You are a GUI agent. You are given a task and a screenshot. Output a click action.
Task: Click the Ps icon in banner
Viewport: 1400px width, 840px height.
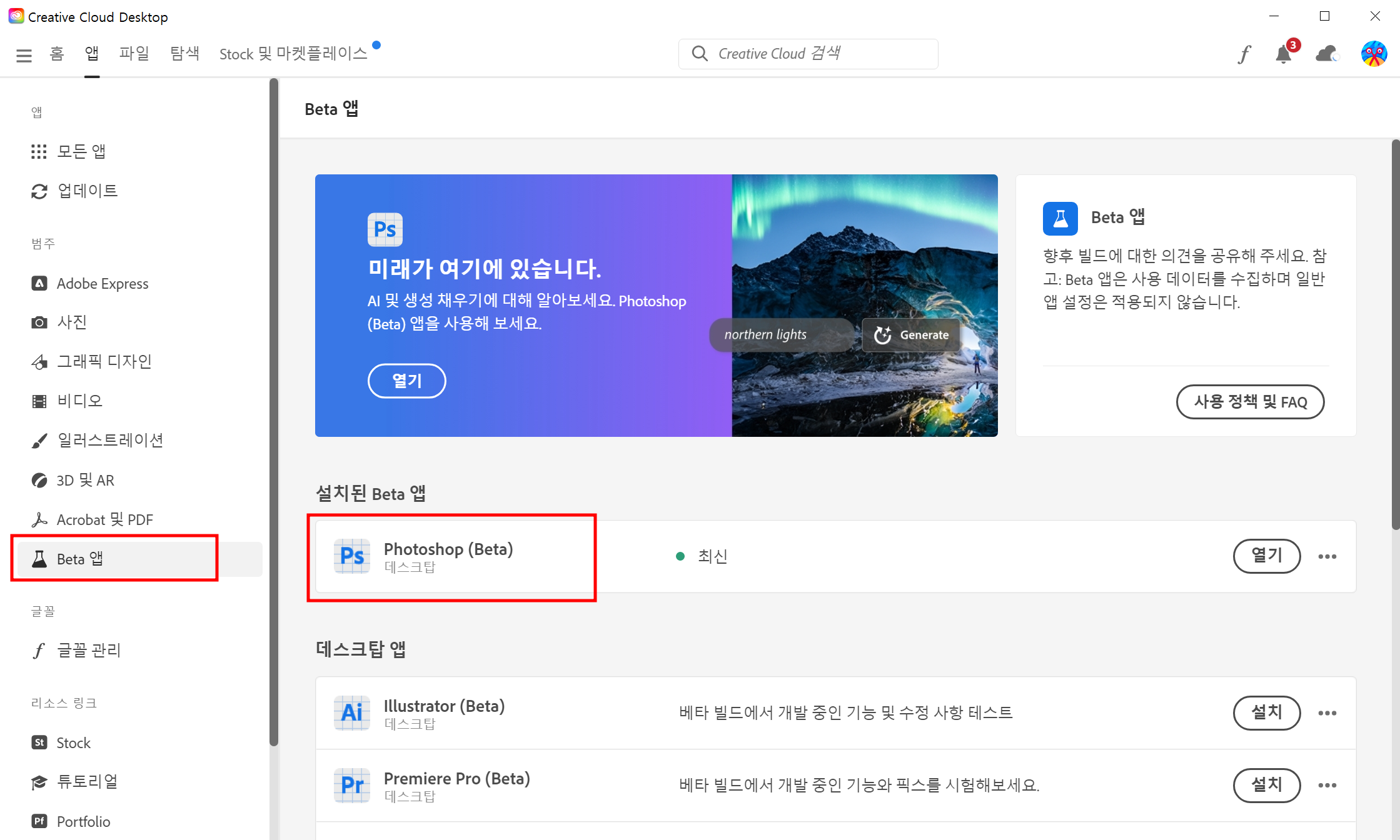coord(385,229)
